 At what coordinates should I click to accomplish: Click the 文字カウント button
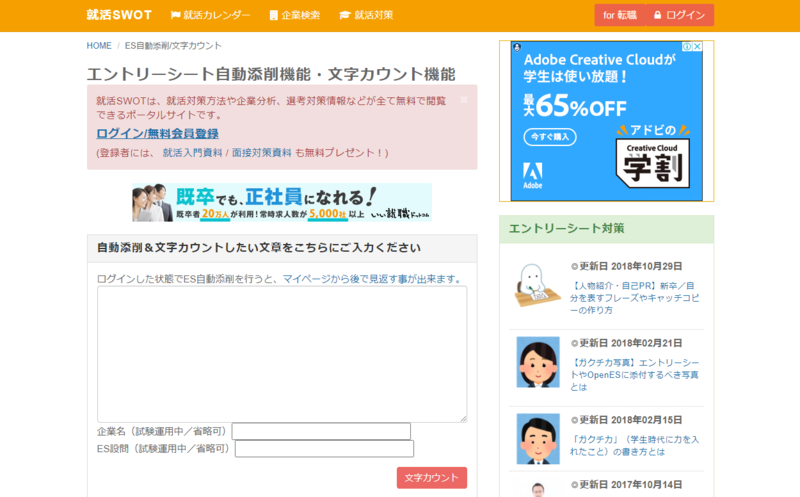[x=432, y=478]
